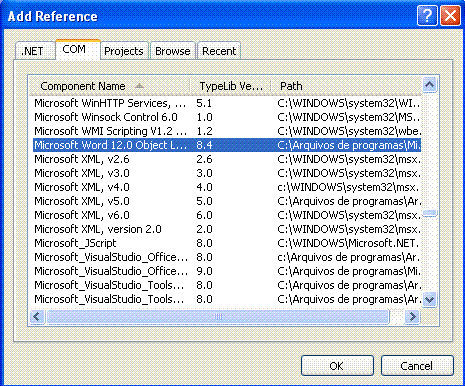This screenshot has width=465, height=386.
Task: Click the OK button
Action: pyautogui.click(x=337, y=366)
